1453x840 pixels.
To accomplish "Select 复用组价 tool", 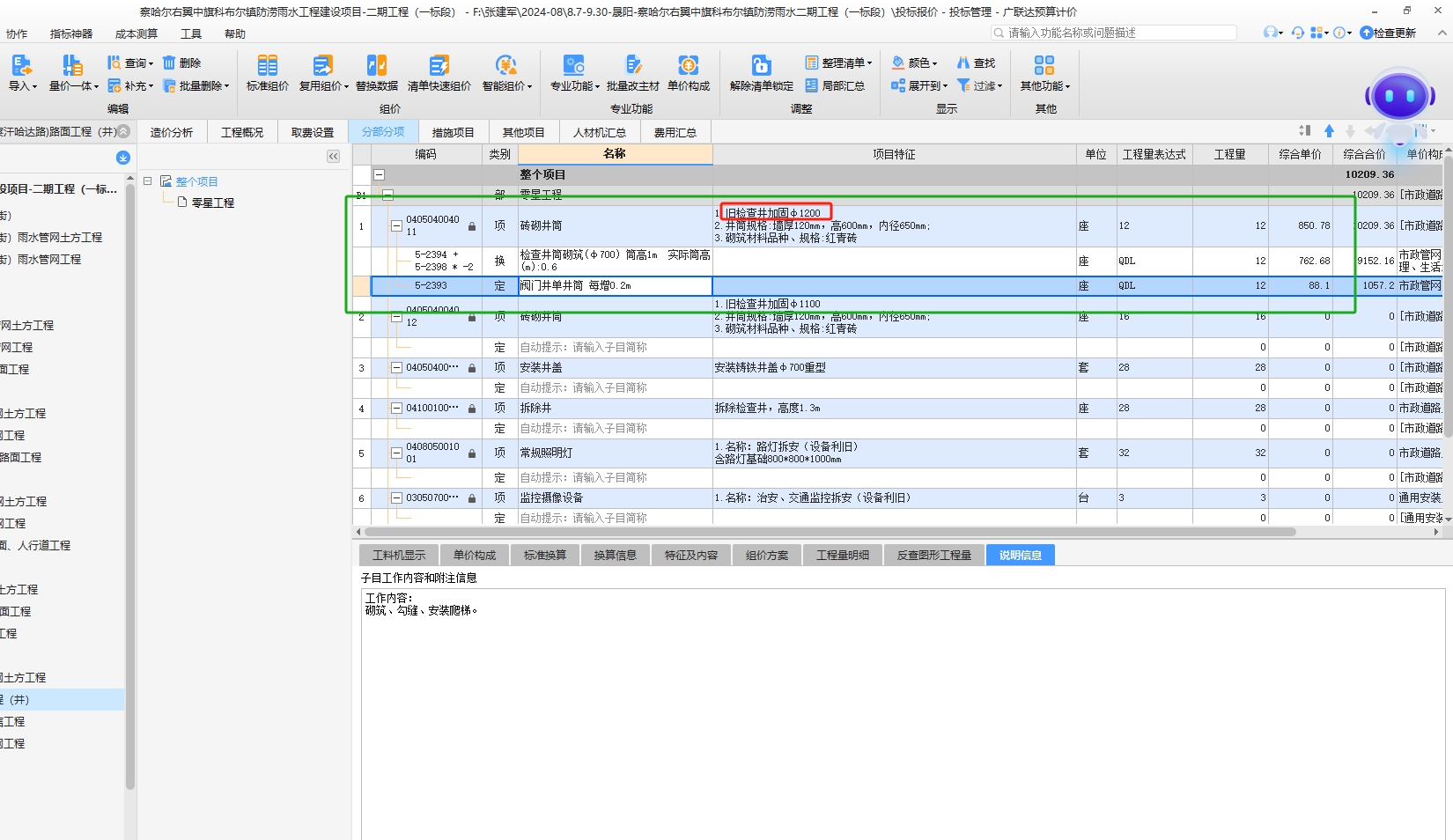I will pyautogui.click(x=323, y=72).
